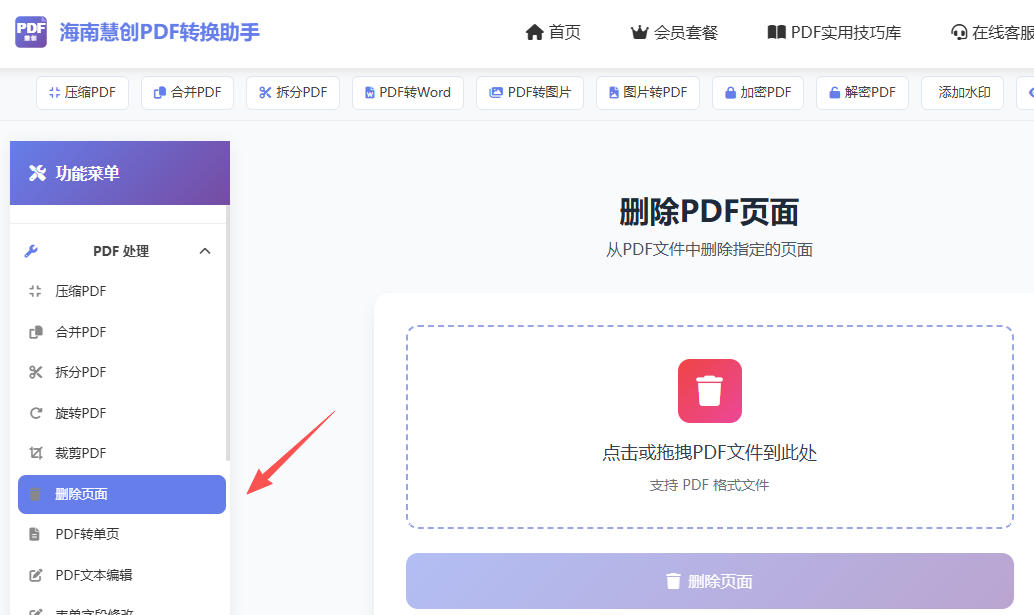Open 会员套餐 membership plans
Viewport: 1034px width, 615px height.
click(674, 32)
